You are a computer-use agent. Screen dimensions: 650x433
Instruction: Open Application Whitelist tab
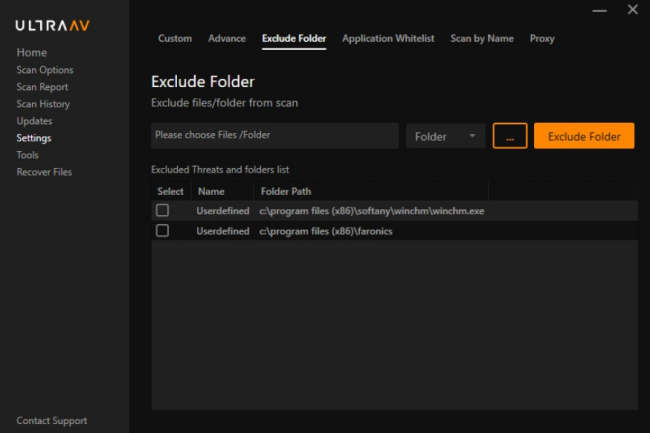point(388,39)
